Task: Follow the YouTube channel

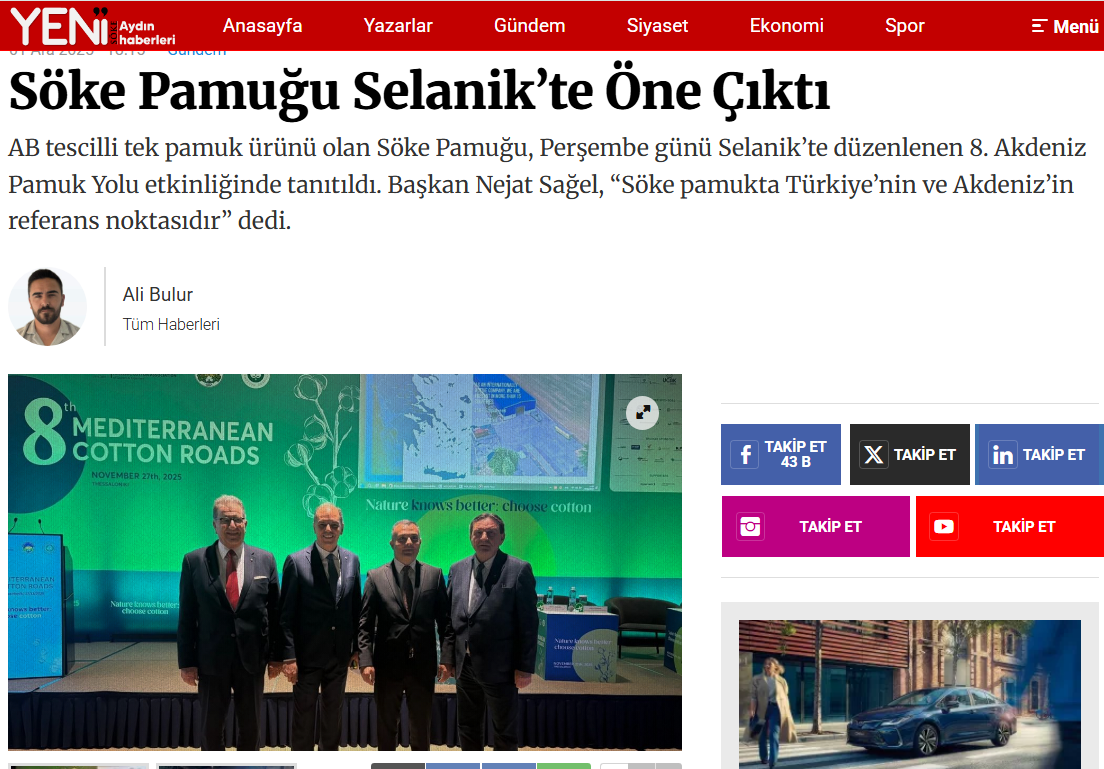Action: click(x=1009, y=527)
